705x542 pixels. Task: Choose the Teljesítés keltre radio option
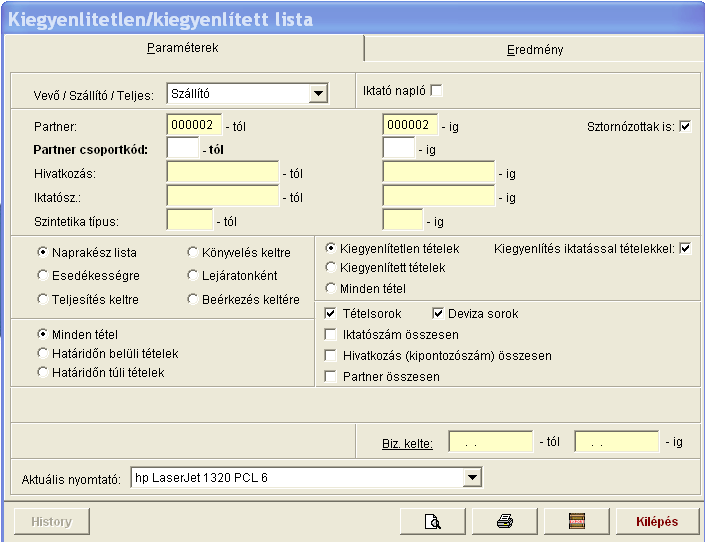[x=43, y=299]
